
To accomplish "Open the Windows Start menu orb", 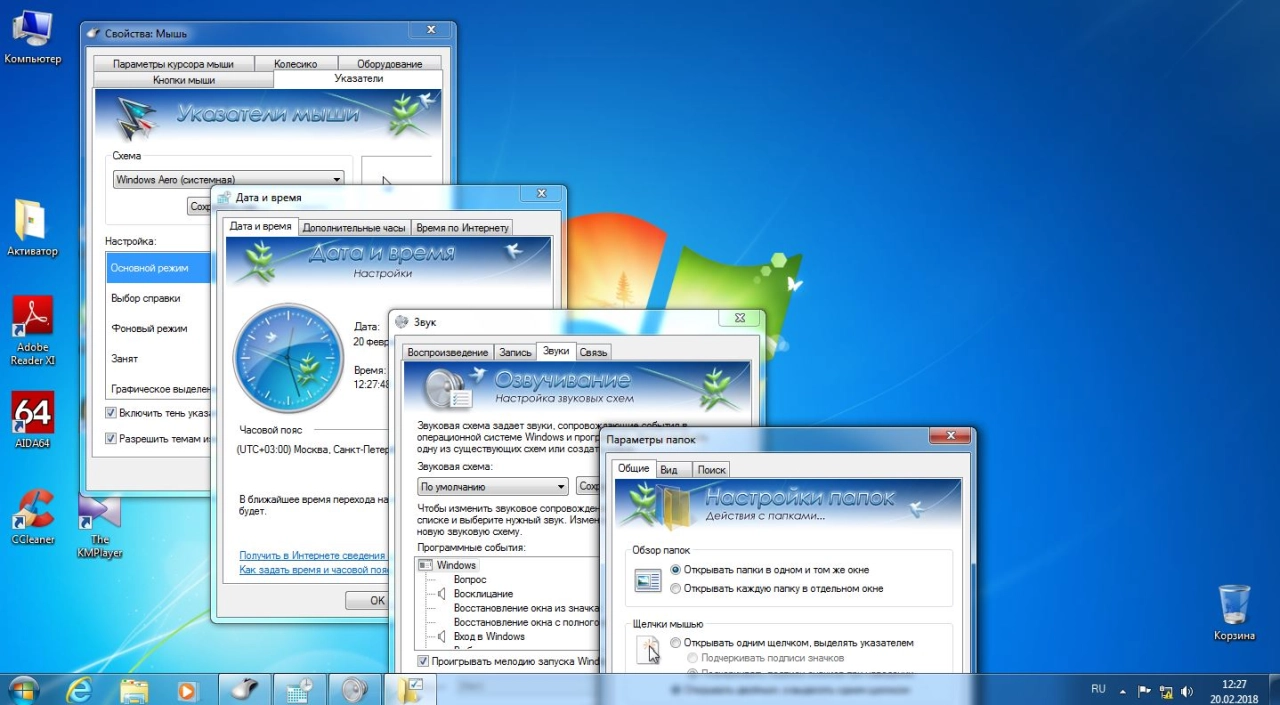I will [x=22, y=690].
